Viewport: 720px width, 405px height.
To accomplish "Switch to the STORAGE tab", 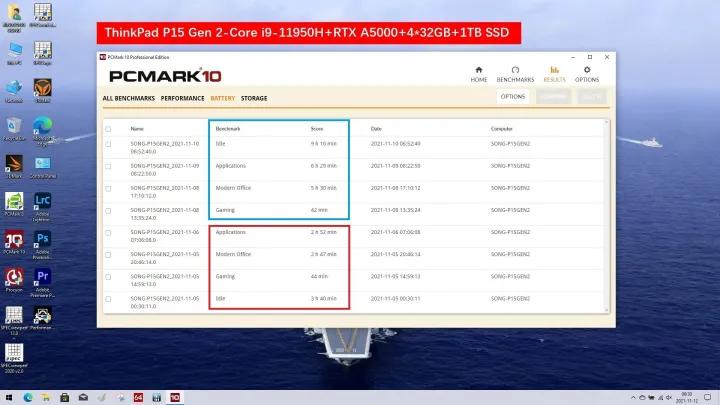I will tap(254, 98).
